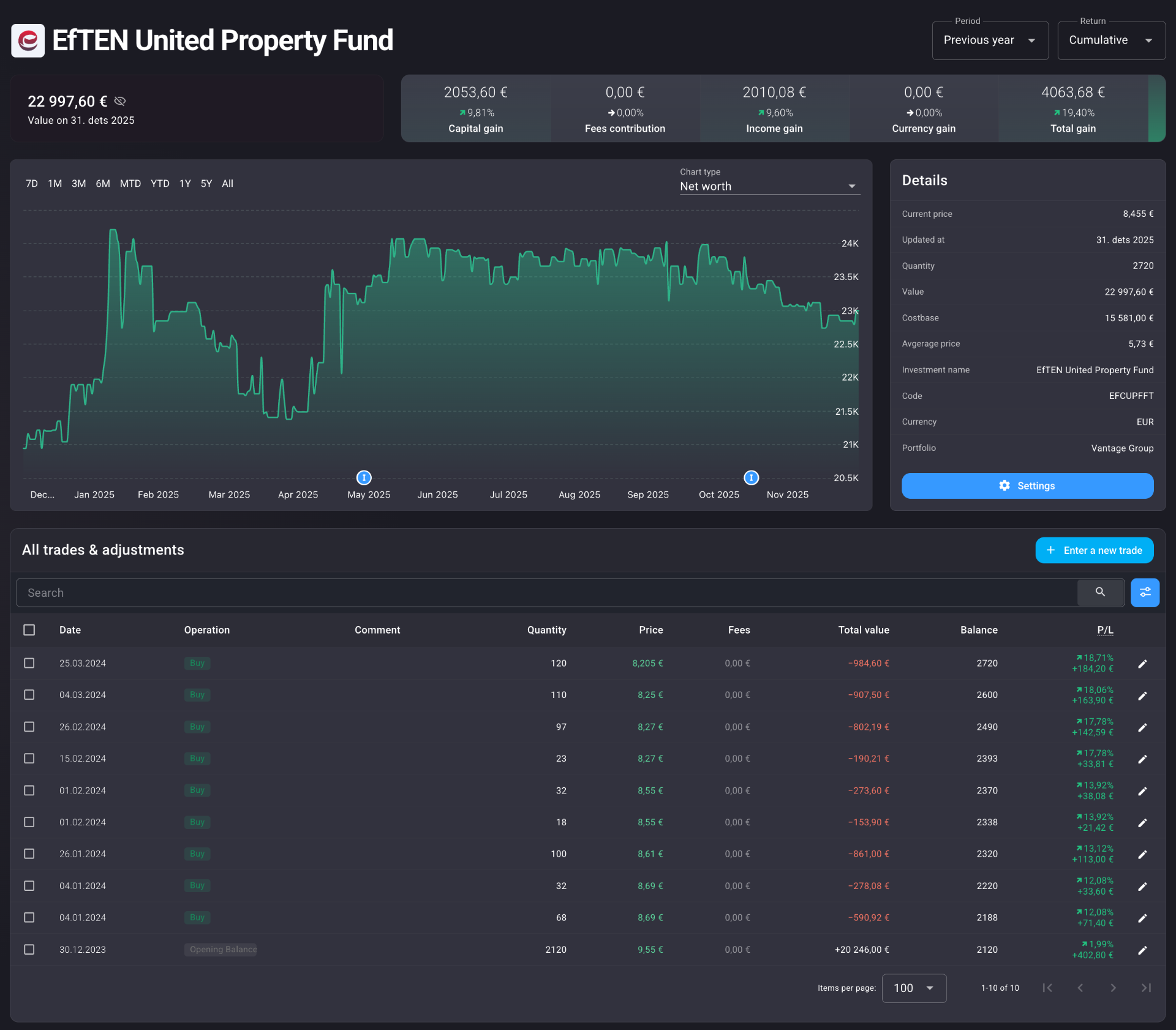Image resolution: width=1176 pixels, height=1030 pixels.
Task: Select the 1M chart range
Action: (55, 184)
